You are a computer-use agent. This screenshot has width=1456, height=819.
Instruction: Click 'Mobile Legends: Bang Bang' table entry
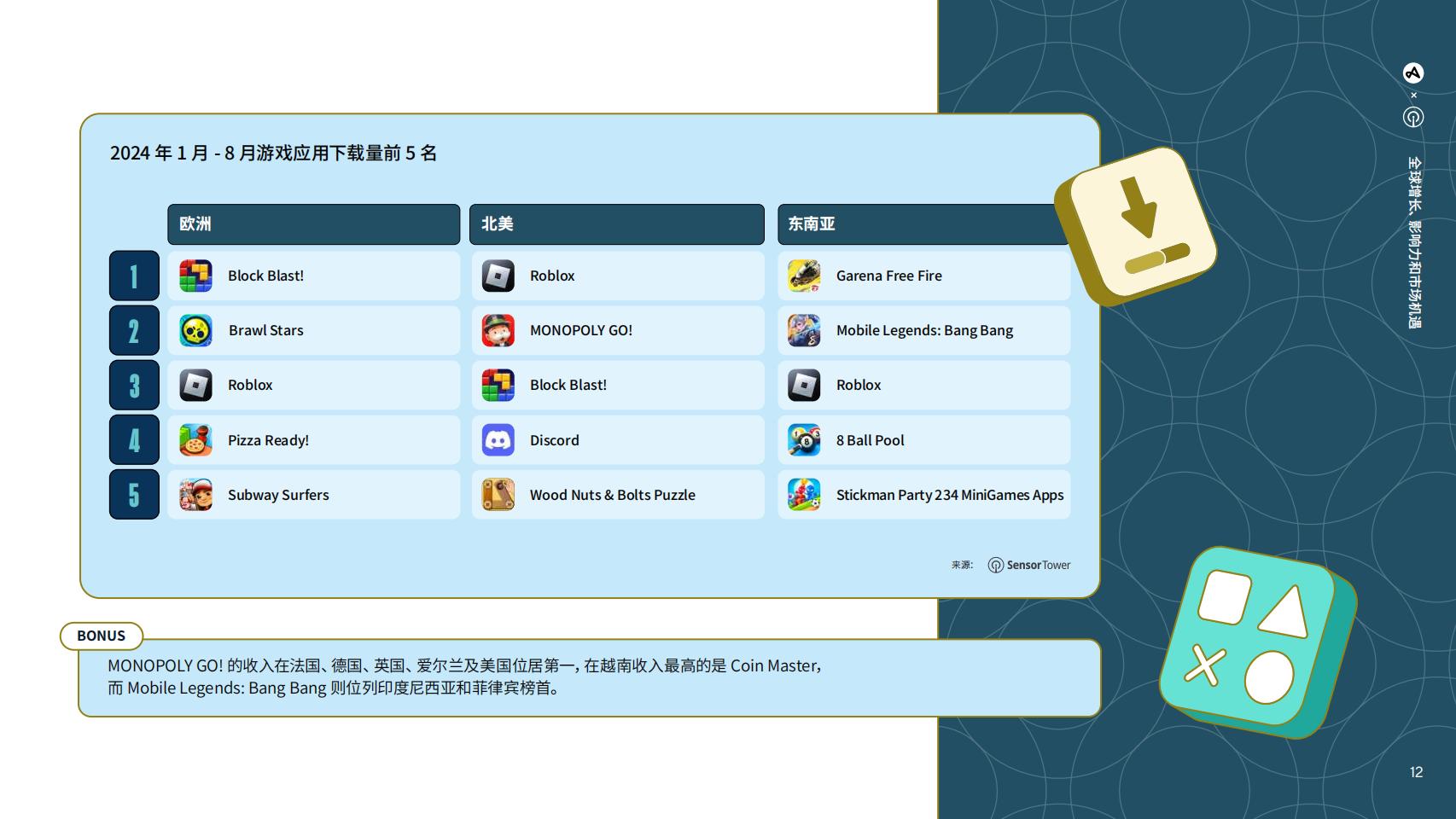tap(924, 330)
